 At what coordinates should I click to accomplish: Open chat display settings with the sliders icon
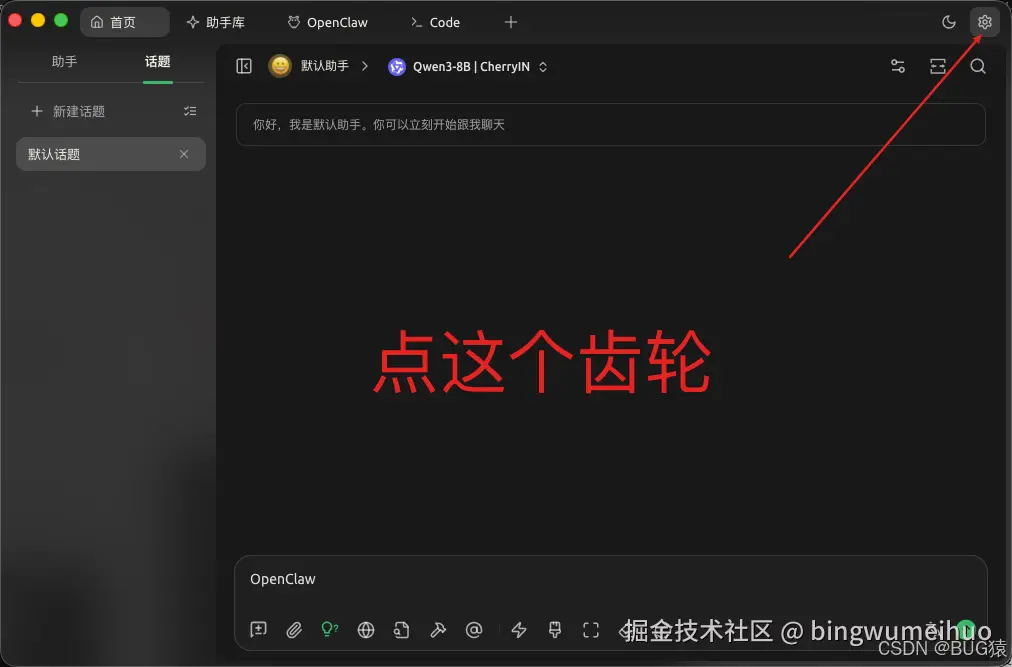[x=897, y=66]
